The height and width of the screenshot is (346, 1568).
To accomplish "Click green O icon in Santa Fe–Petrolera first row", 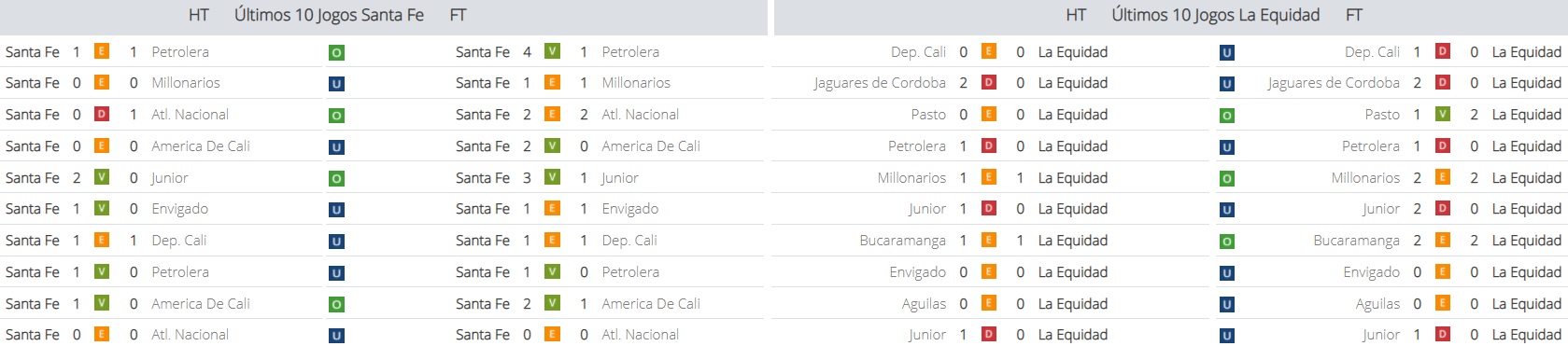I will point(336,53).
